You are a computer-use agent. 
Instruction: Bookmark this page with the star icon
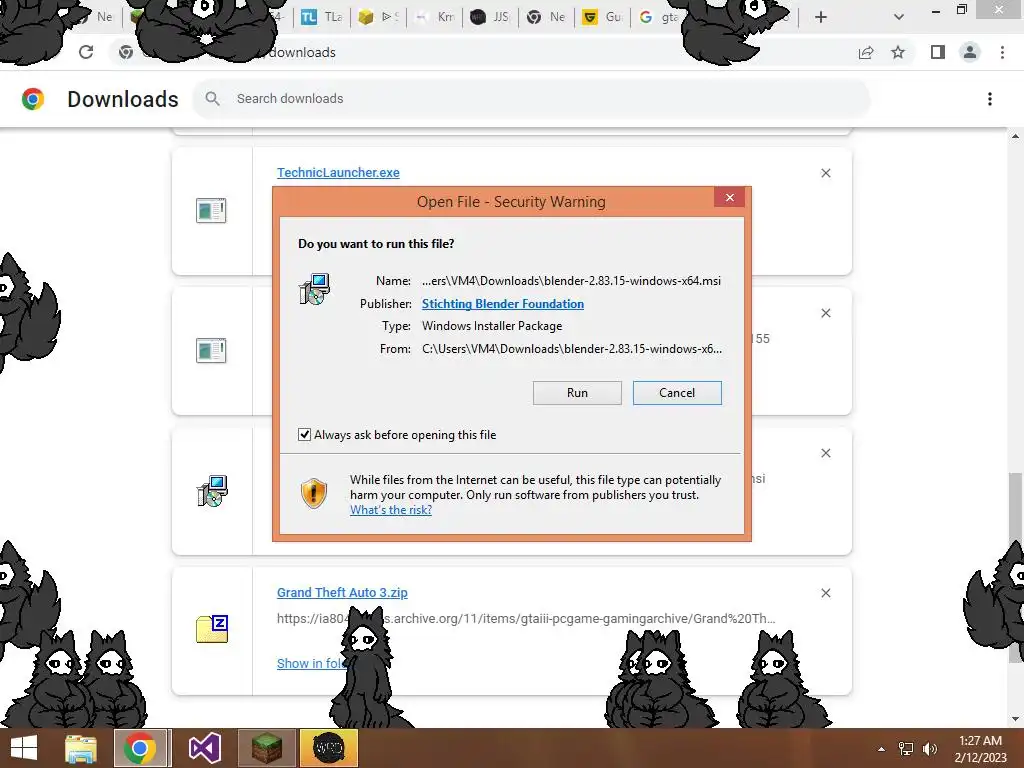[898, 52]
